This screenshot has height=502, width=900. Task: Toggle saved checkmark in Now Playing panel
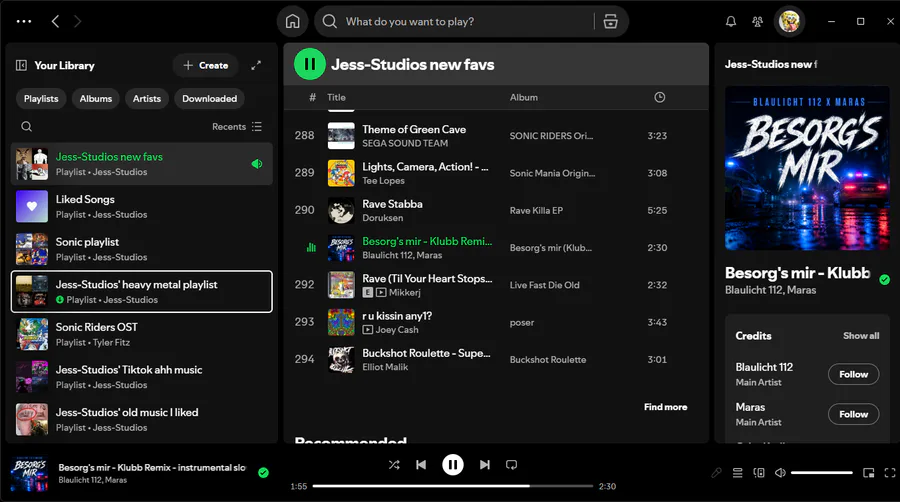885,280
